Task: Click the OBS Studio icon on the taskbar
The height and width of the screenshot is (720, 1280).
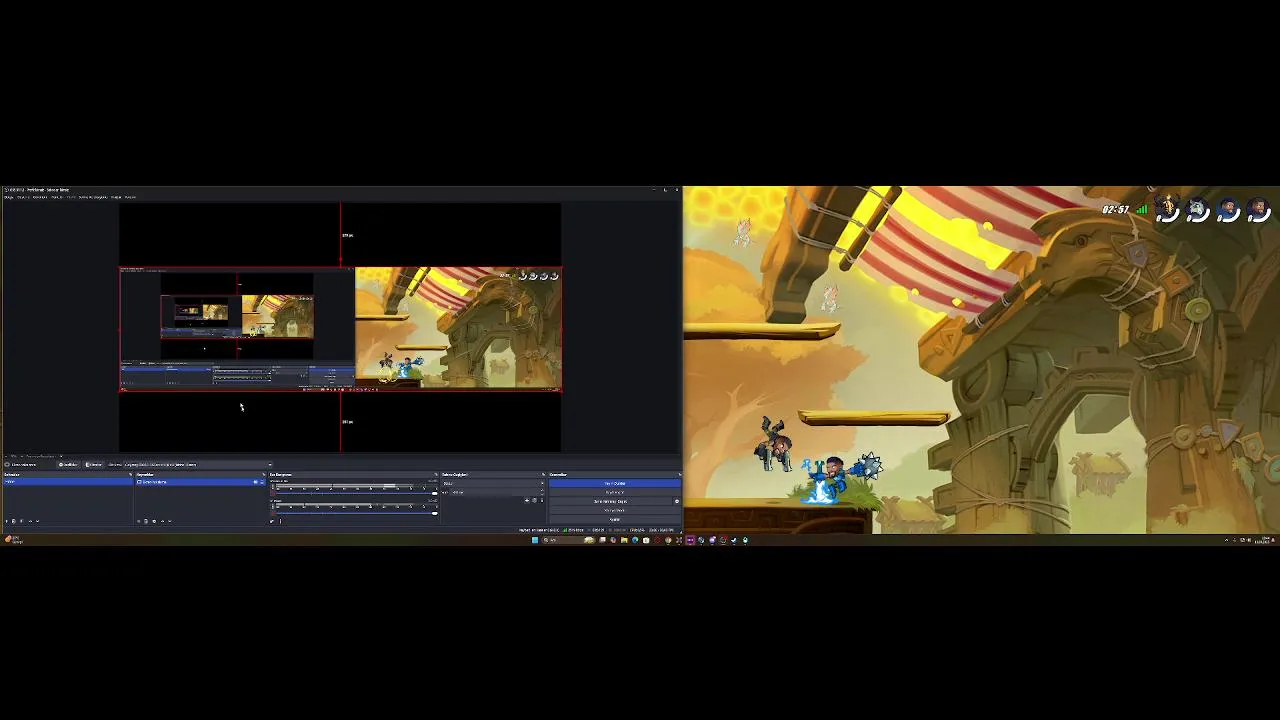Action: (x=722, y=540)
